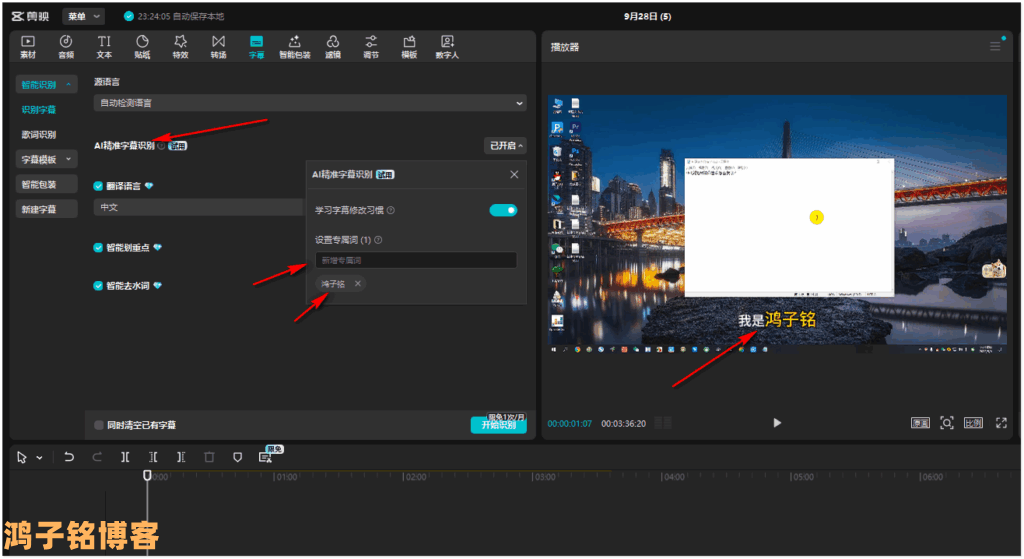
Task: Open the 滤镜 (Filters) panel
Action: pyautogui.click(x=333, y=46)
